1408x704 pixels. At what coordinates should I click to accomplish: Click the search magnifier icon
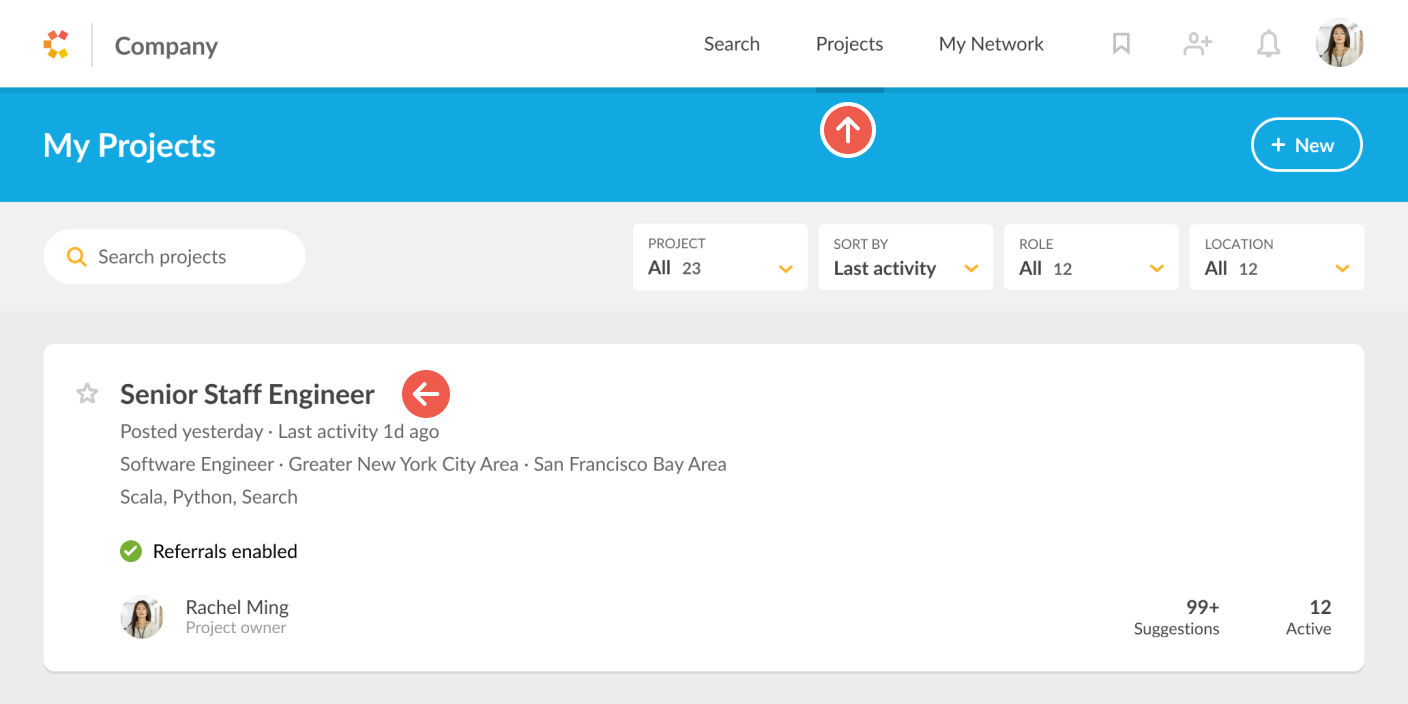77,257
